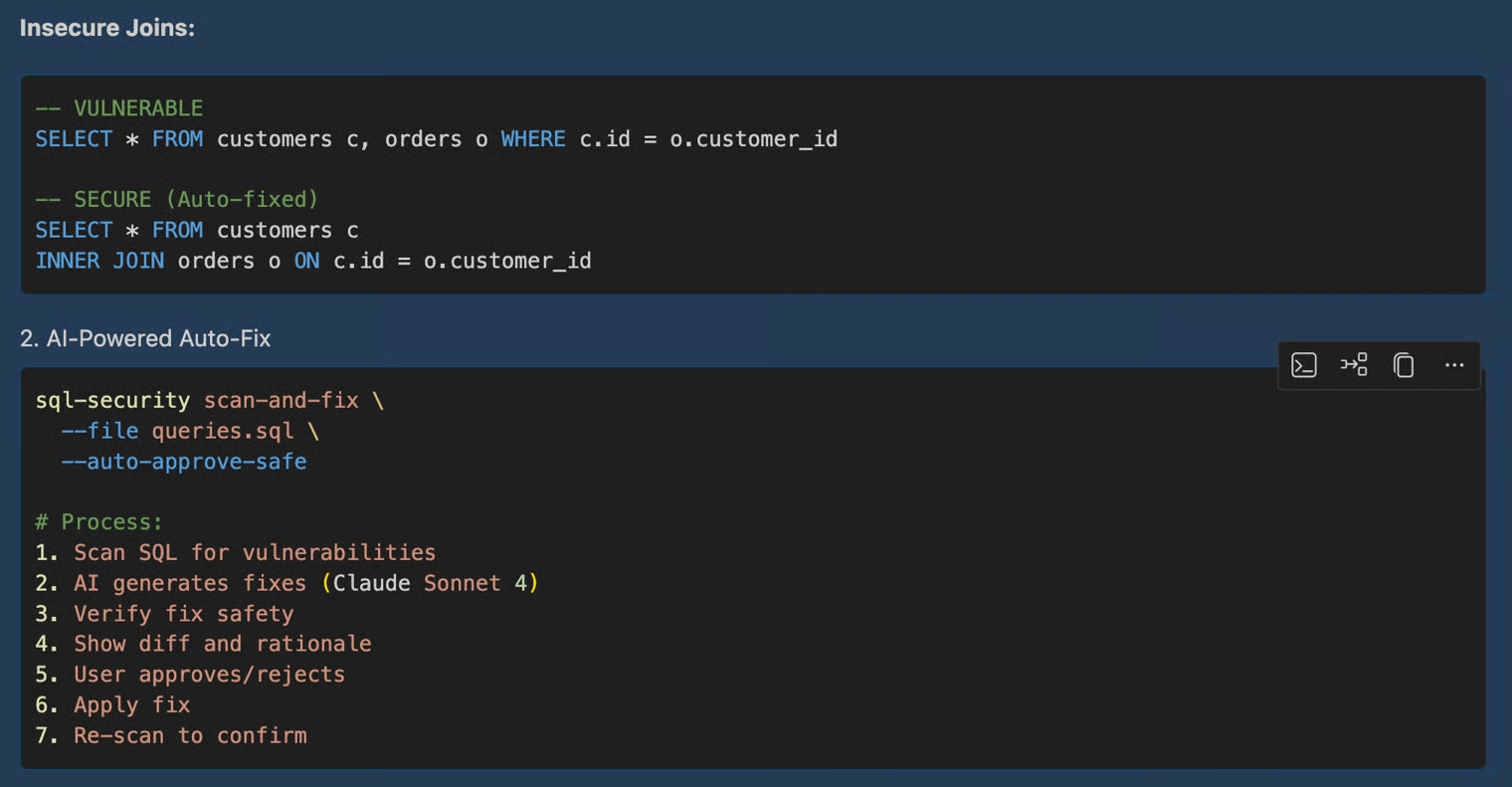Click the "# Process:" comment line
1512x787 pixels.
(98, 522)
